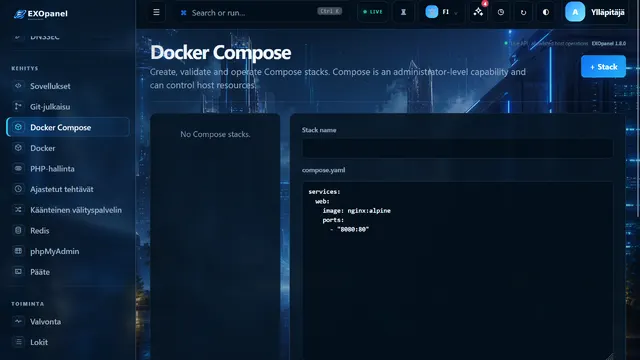Click the Stack name input field

point(457,148)
